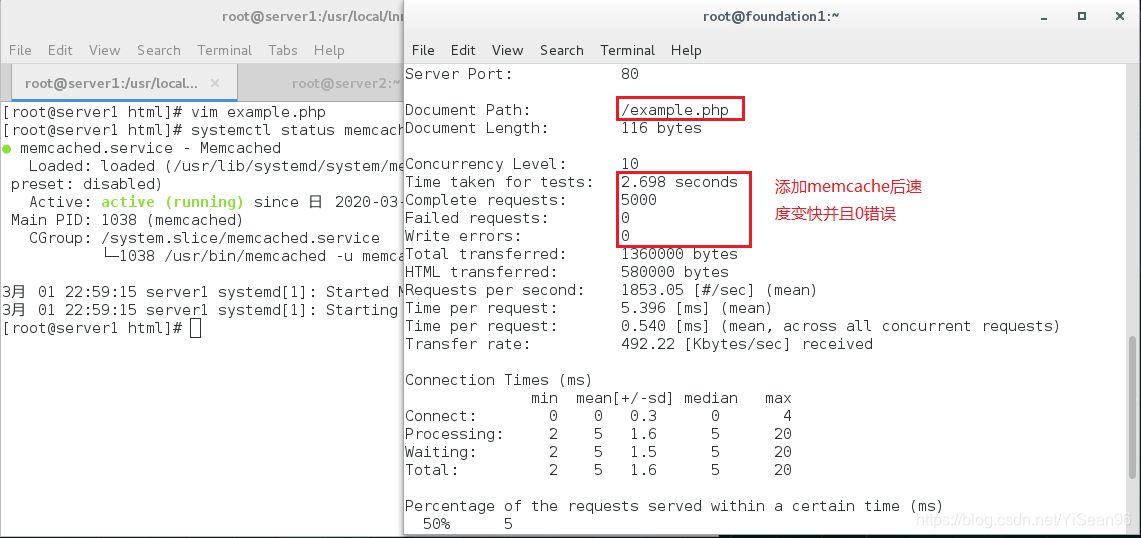This screenshot has width=1141, height=538.
Task: Click the '1360000 bytes' total transferred value
Action: [x=679, y=254]
